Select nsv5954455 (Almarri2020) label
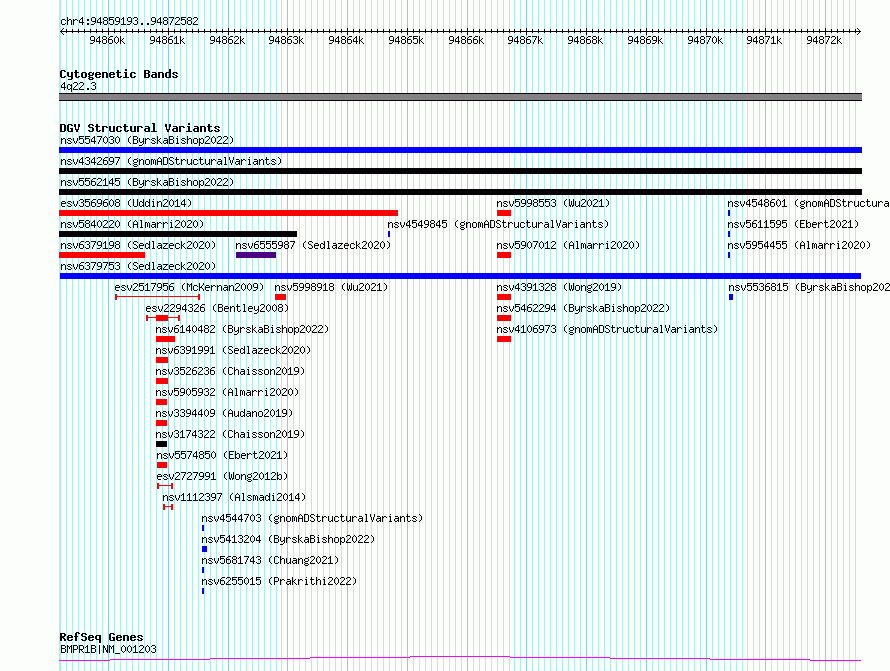Viewport: 890px width, 671px height. (799, 245)
